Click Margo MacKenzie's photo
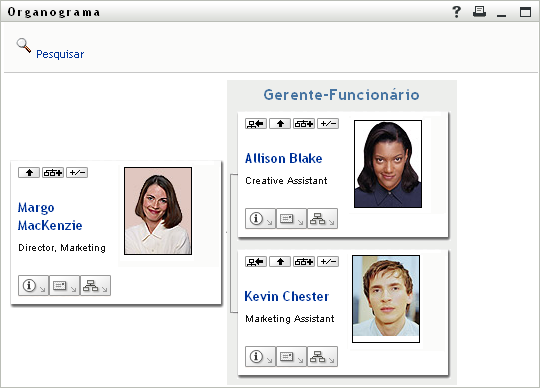Screen dimensions: 540x388 pyautogui.click(x=158, y=211)
